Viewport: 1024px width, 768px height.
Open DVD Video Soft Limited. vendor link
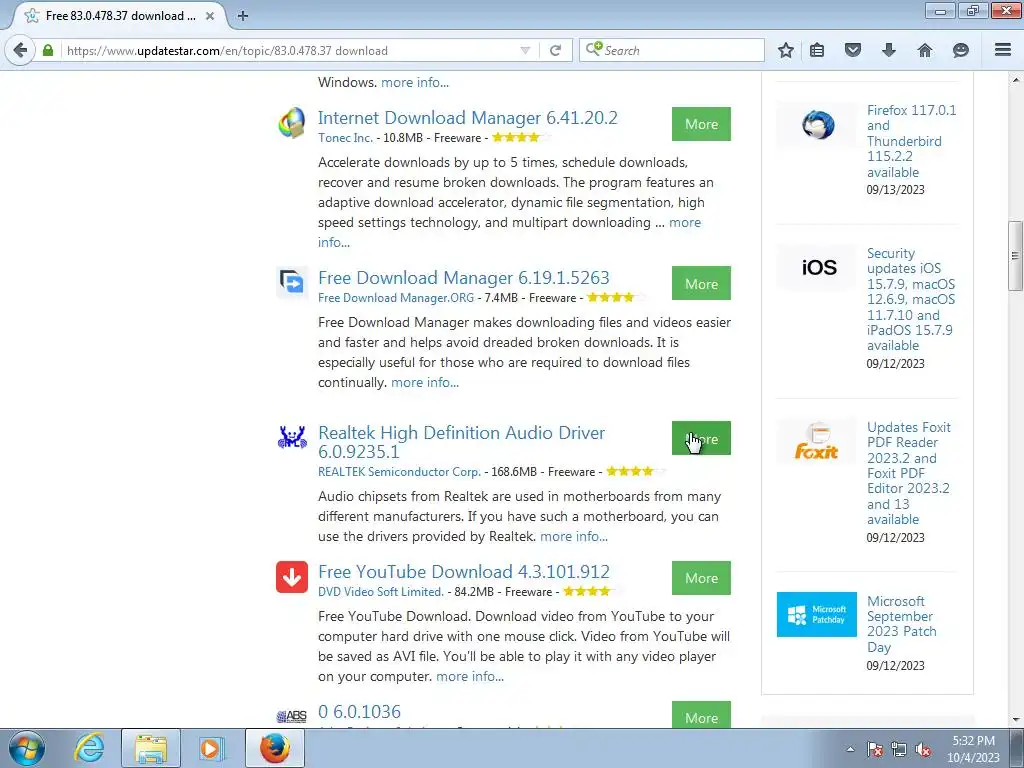381,592
